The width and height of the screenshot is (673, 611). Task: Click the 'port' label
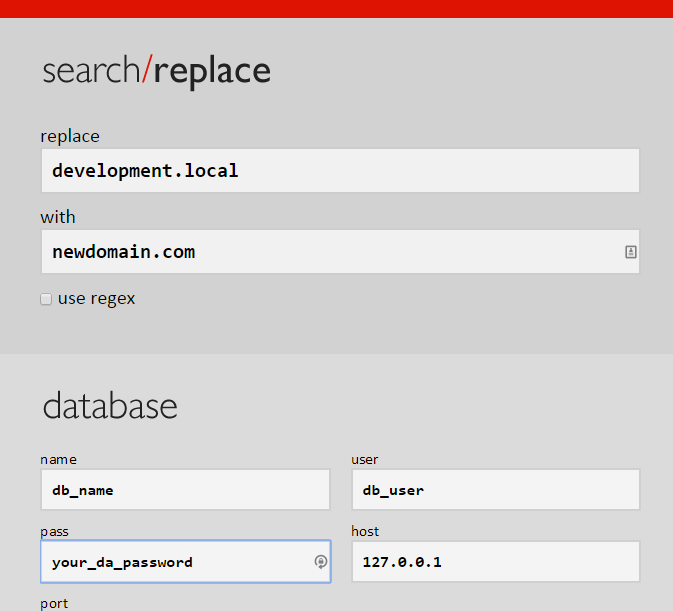pos(54,604)
